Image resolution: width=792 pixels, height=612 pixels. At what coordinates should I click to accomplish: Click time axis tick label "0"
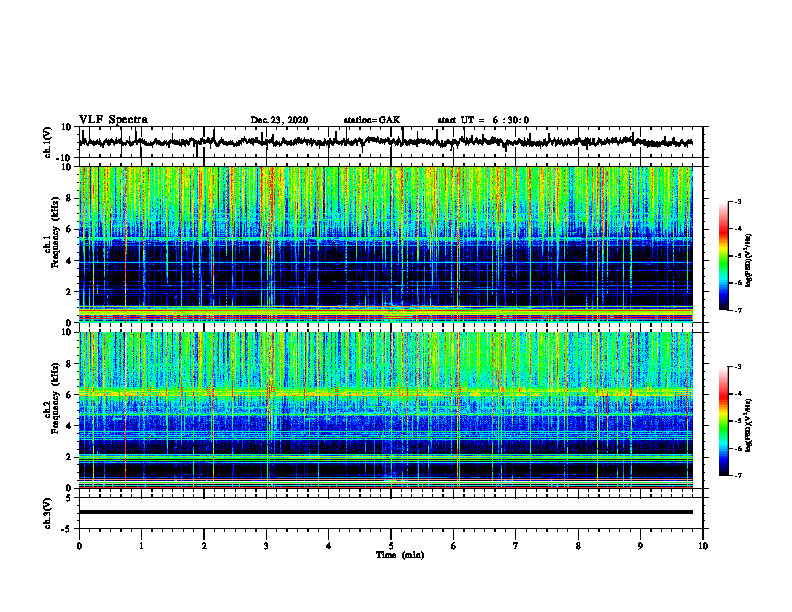[79, 546]
